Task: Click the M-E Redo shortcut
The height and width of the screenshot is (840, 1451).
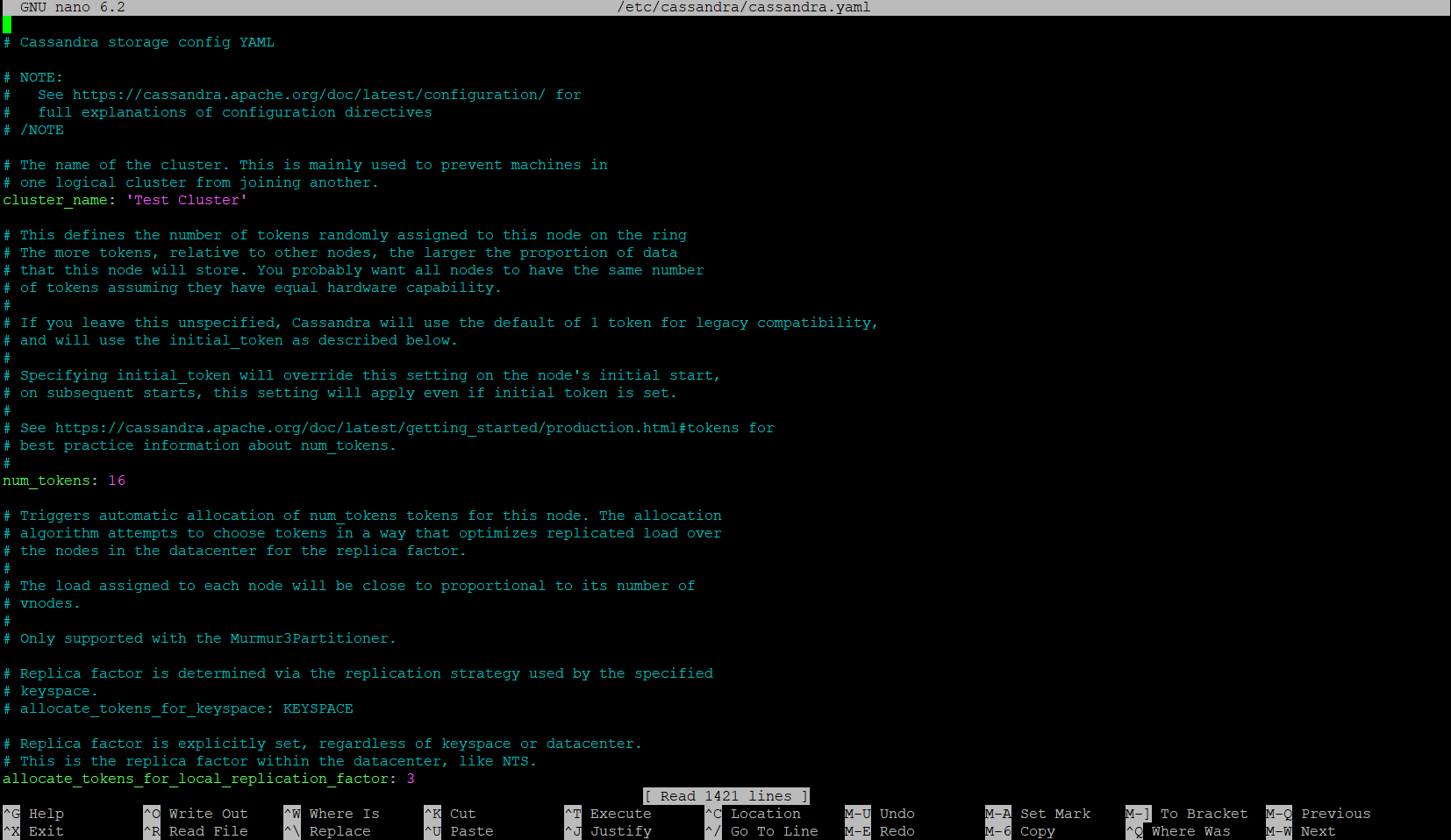Action: [x=880, y=831]
